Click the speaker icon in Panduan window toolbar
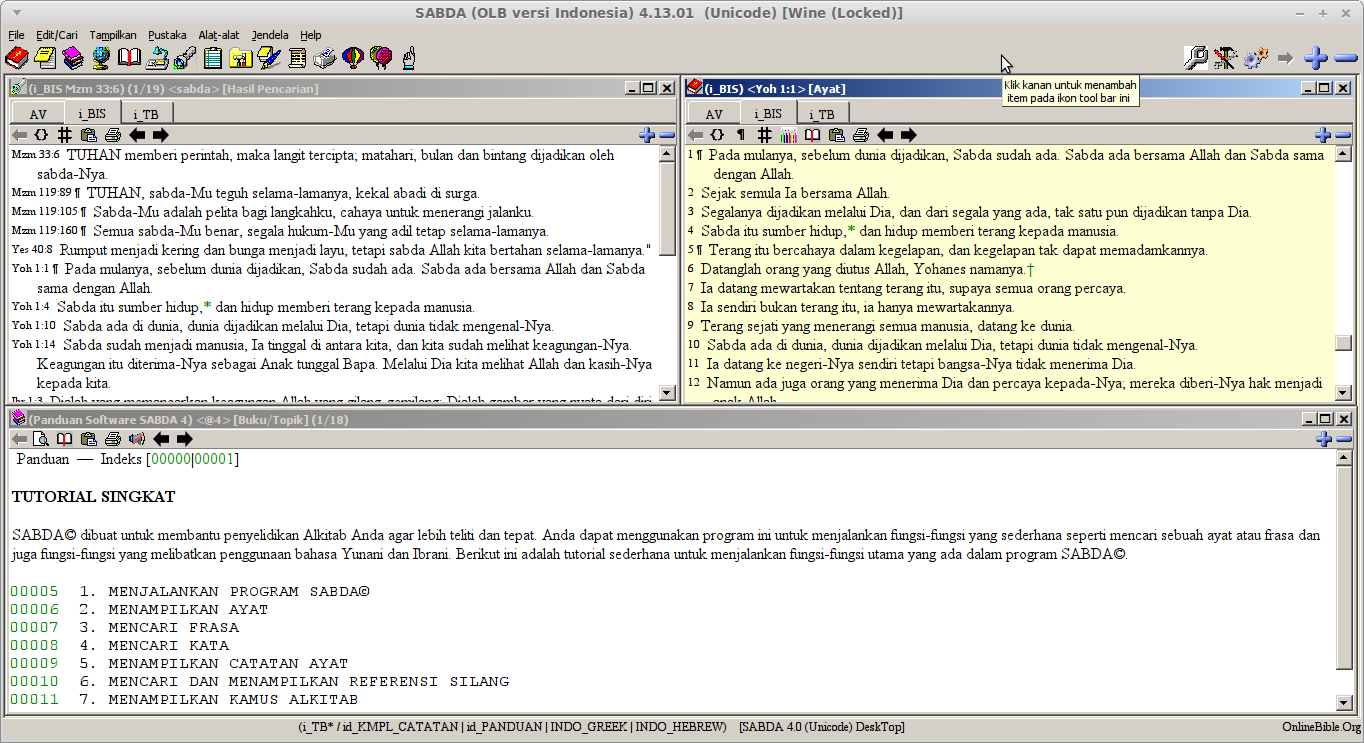1364x743 pixels. point(137,439)
